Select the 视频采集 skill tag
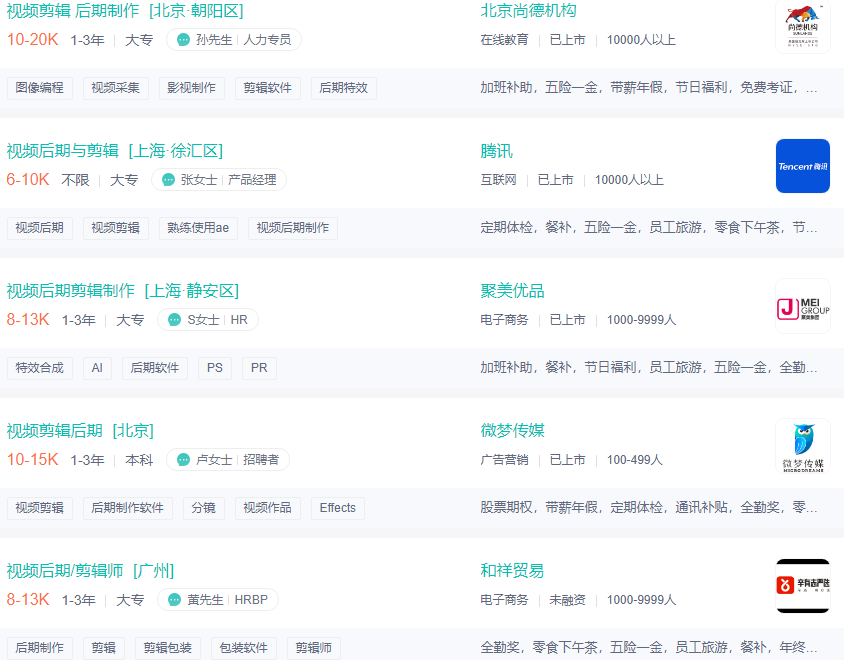 [x=116, y=88]
